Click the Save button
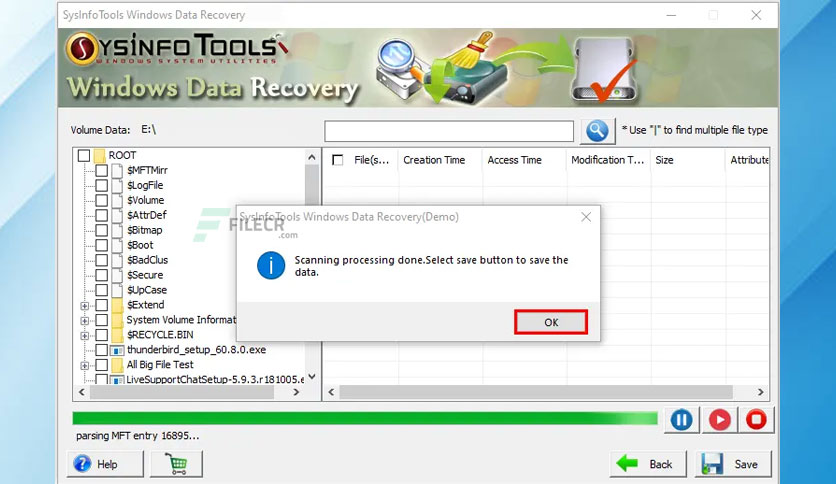The width and height of the screenshot is (836, 484). pyautogui.click(x=733, y=464)
